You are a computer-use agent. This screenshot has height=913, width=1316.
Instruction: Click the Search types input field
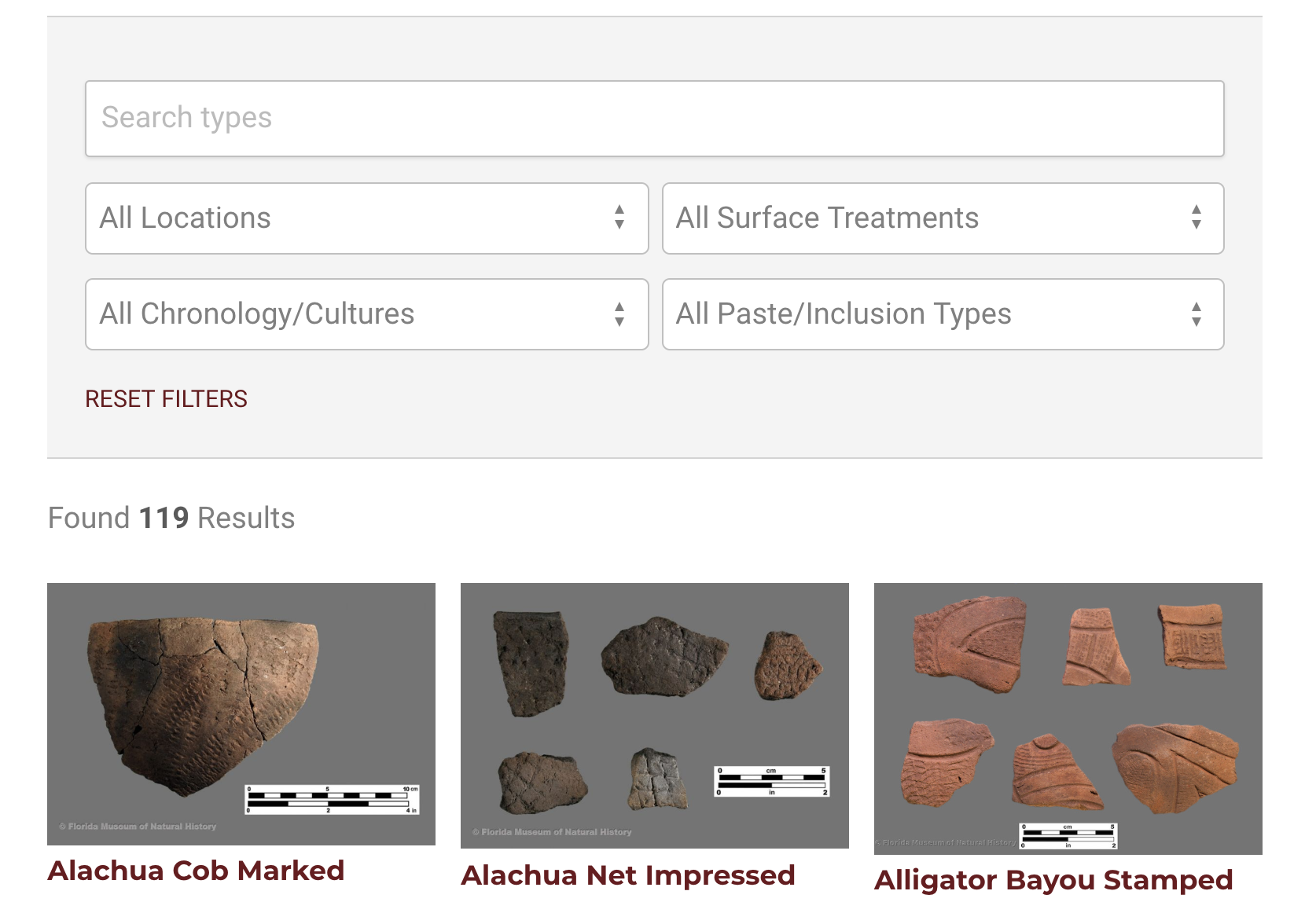pyautogui.click(x=654, y=118)
